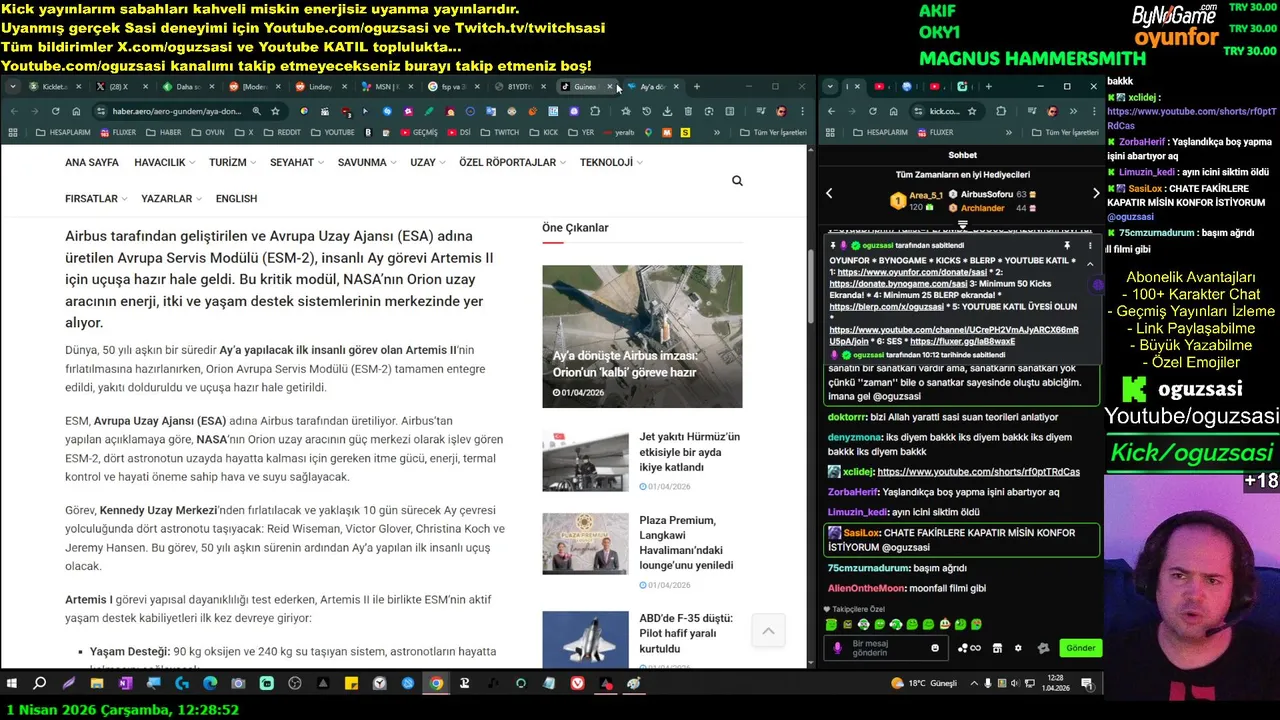Open Microsoft Edge from the taskbar
The image size is (1280, 720).
210,684
